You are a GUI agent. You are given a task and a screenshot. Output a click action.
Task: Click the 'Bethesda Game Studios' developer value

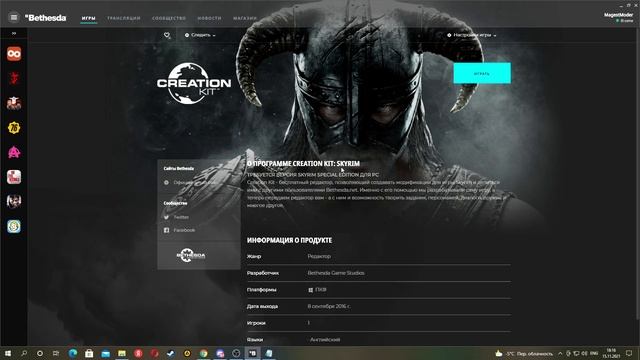(336, 273)
